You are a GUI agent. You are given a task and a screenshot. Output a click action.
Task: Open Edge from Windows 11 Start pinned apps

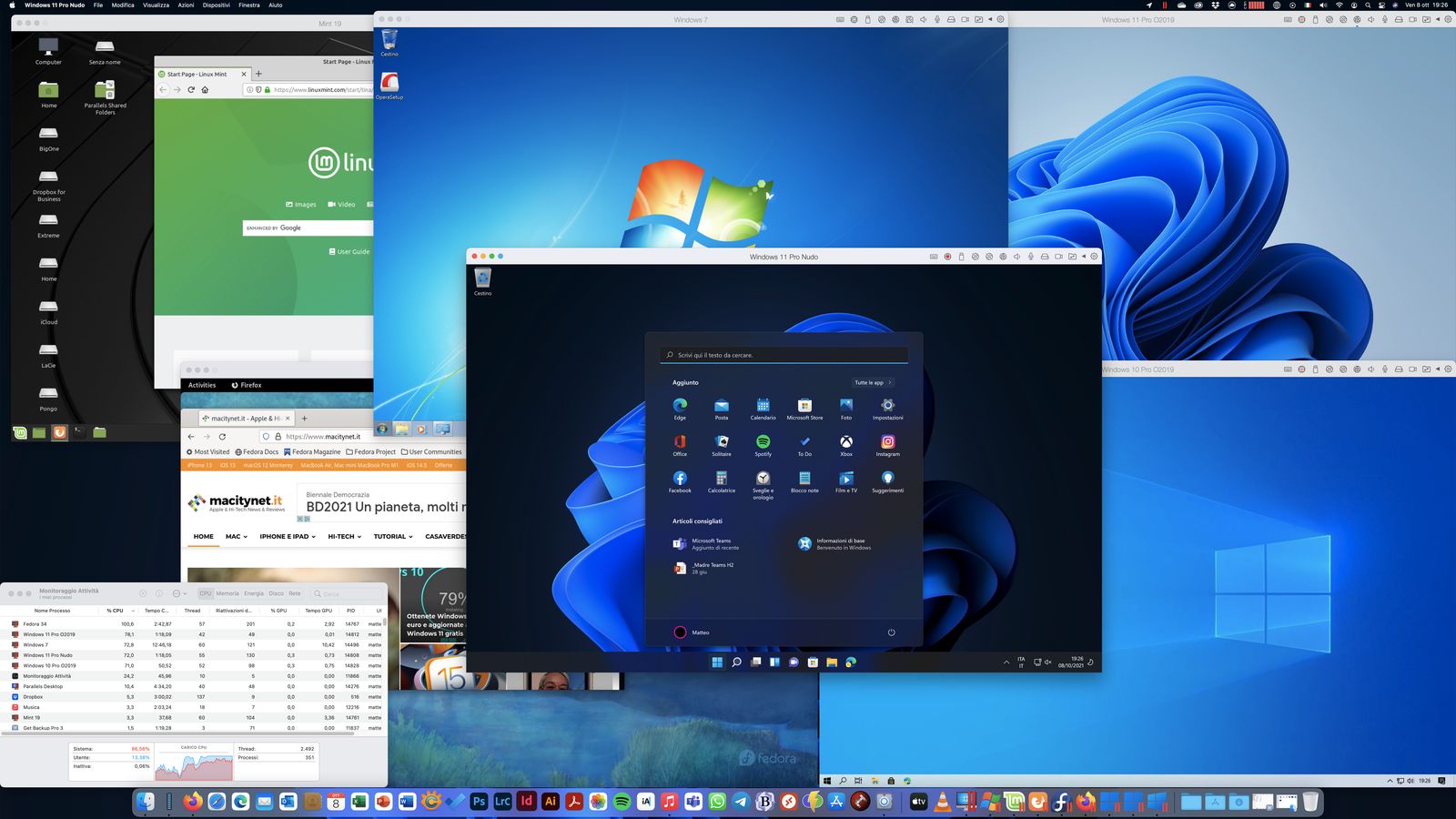[680, 408]
